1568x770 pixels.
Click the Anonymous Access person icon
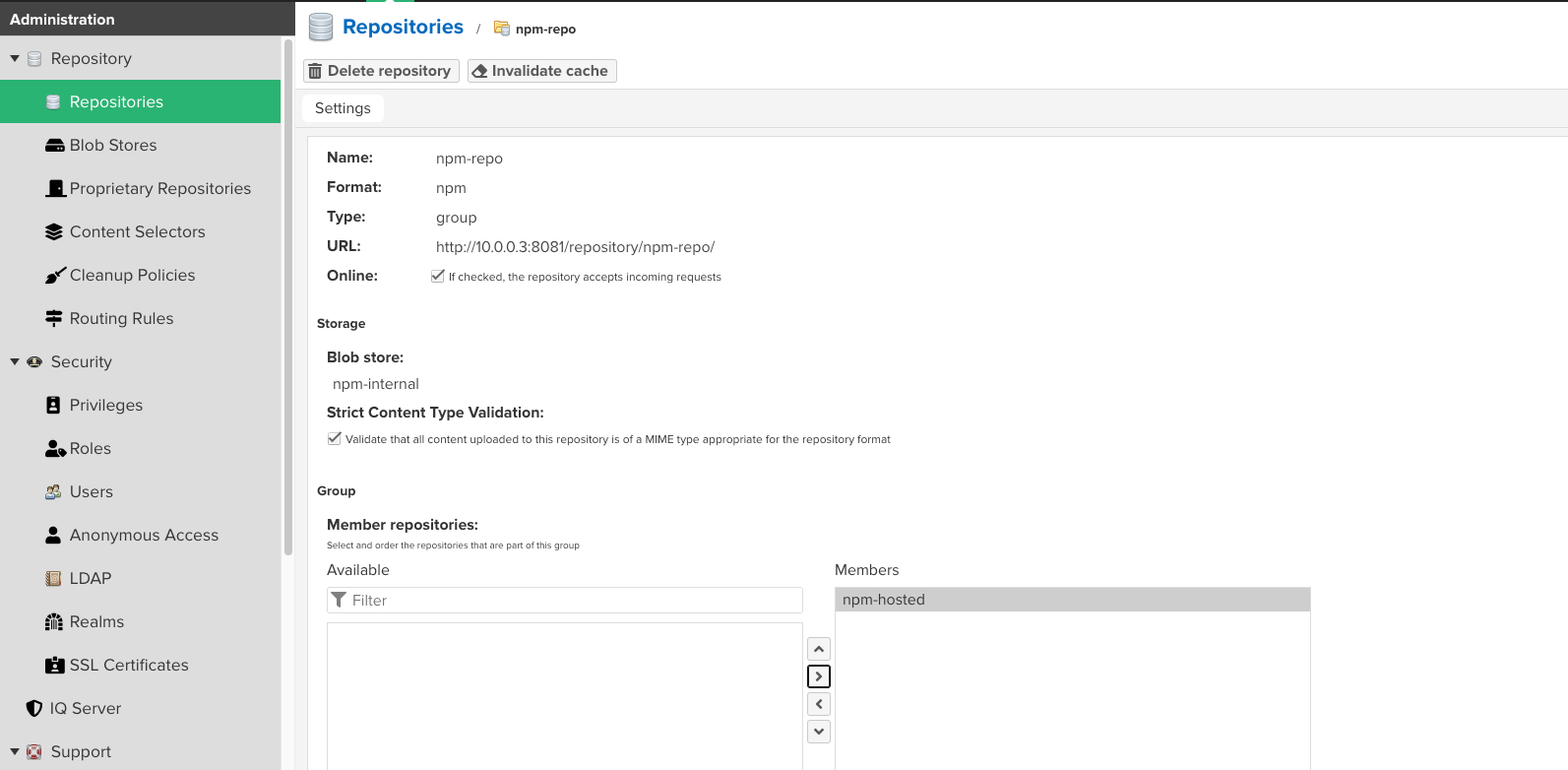click(53, 535)
